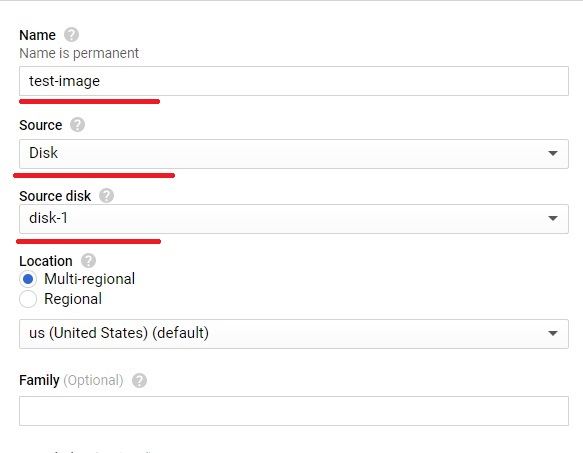The height and width of the screenshot is (453, 583).
Task: Select the Regional radio button
Action: coord(28,299)
